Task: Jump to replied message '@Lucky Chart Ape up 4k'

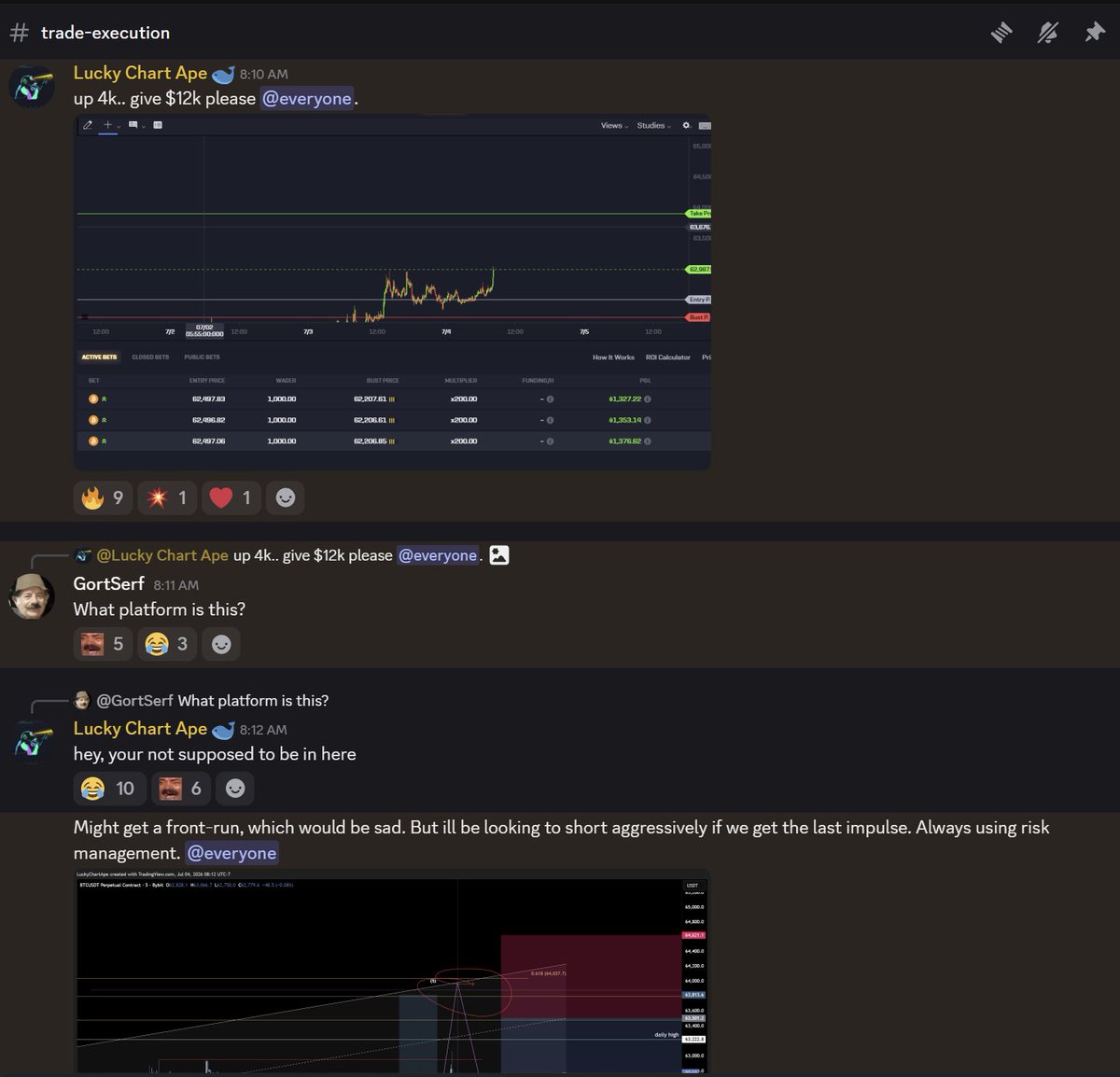Action: pos(314,555)
